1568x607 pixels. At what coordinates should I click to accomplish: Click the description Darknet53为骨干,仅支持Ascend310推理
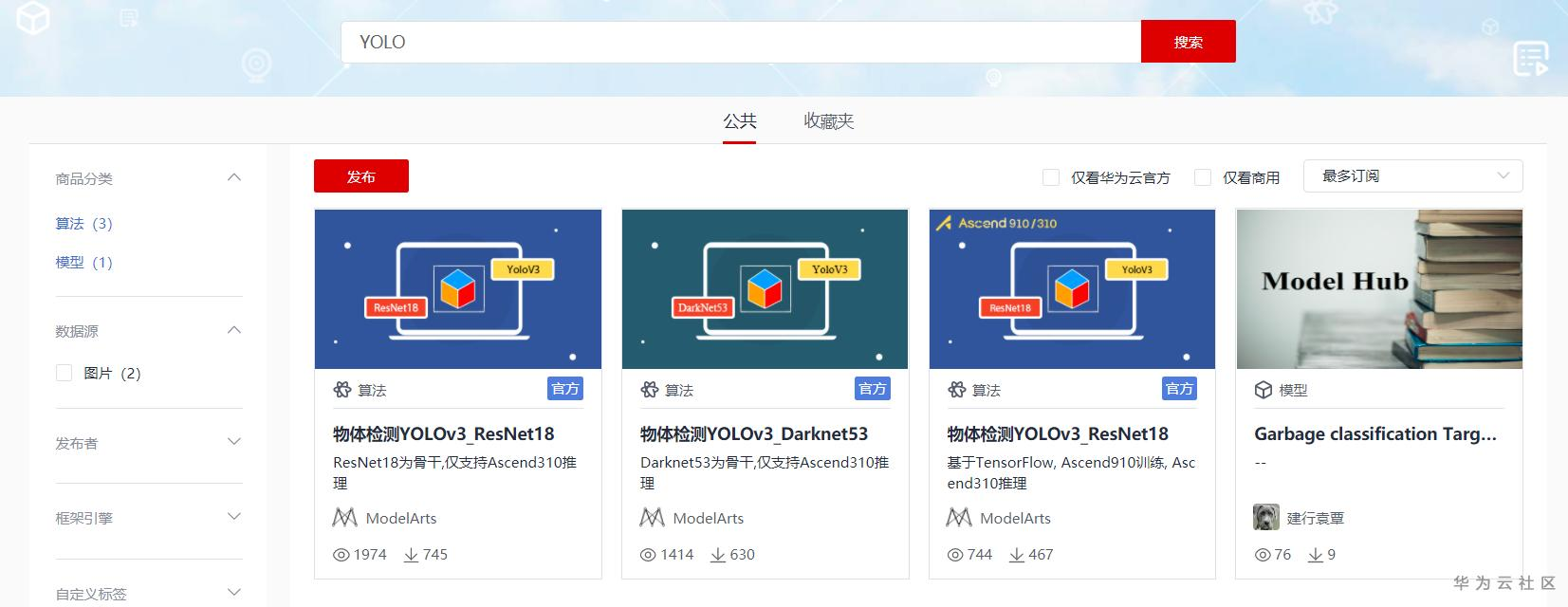(x=766, y=472)
